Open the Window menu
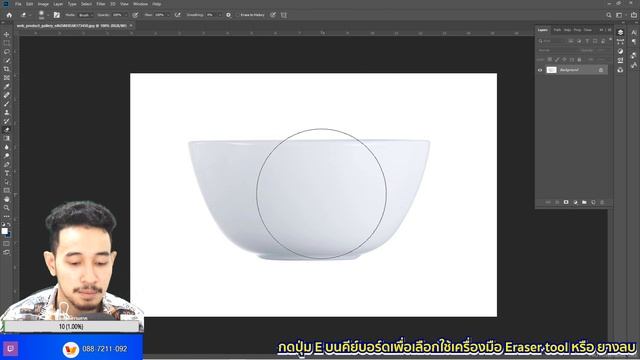640x360 pixels. 140,4
